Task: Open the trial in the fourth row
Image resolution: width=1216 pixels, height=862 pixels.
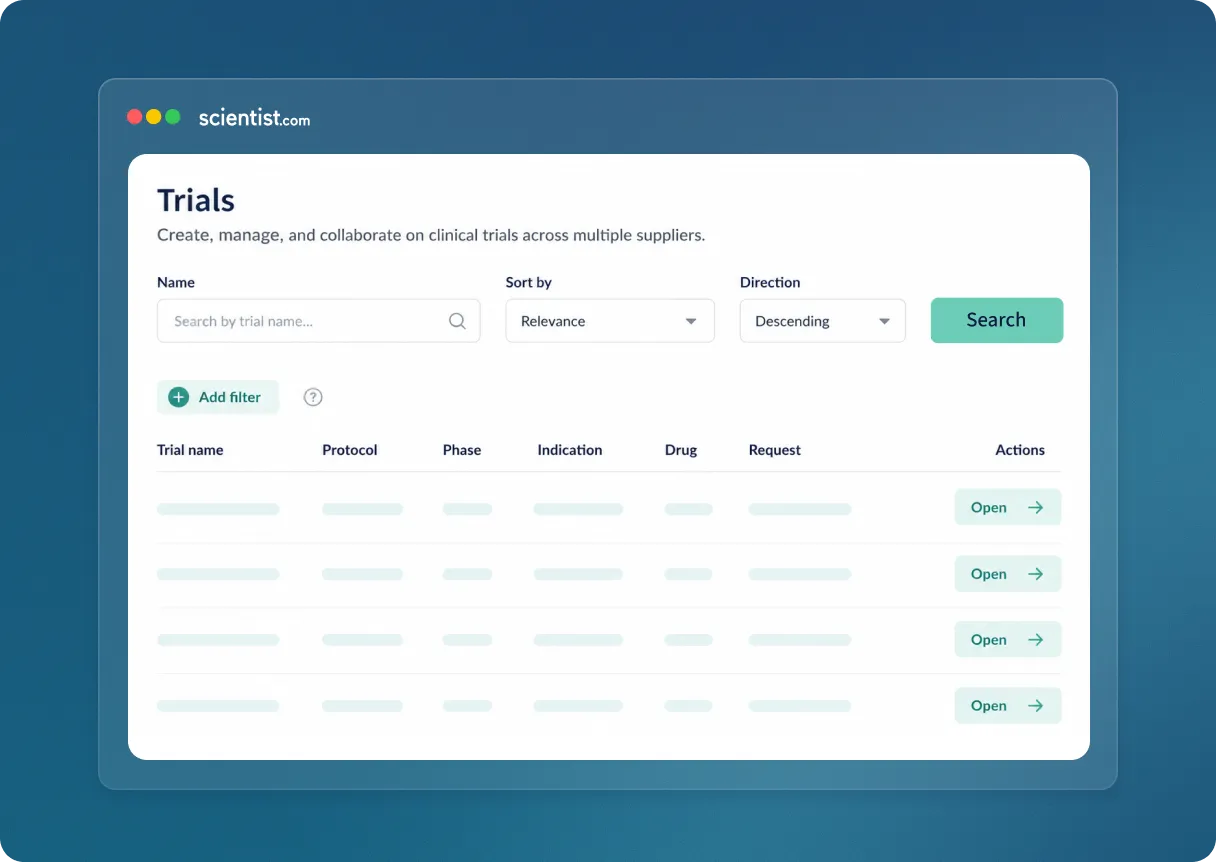Action: pos(1007,706)
